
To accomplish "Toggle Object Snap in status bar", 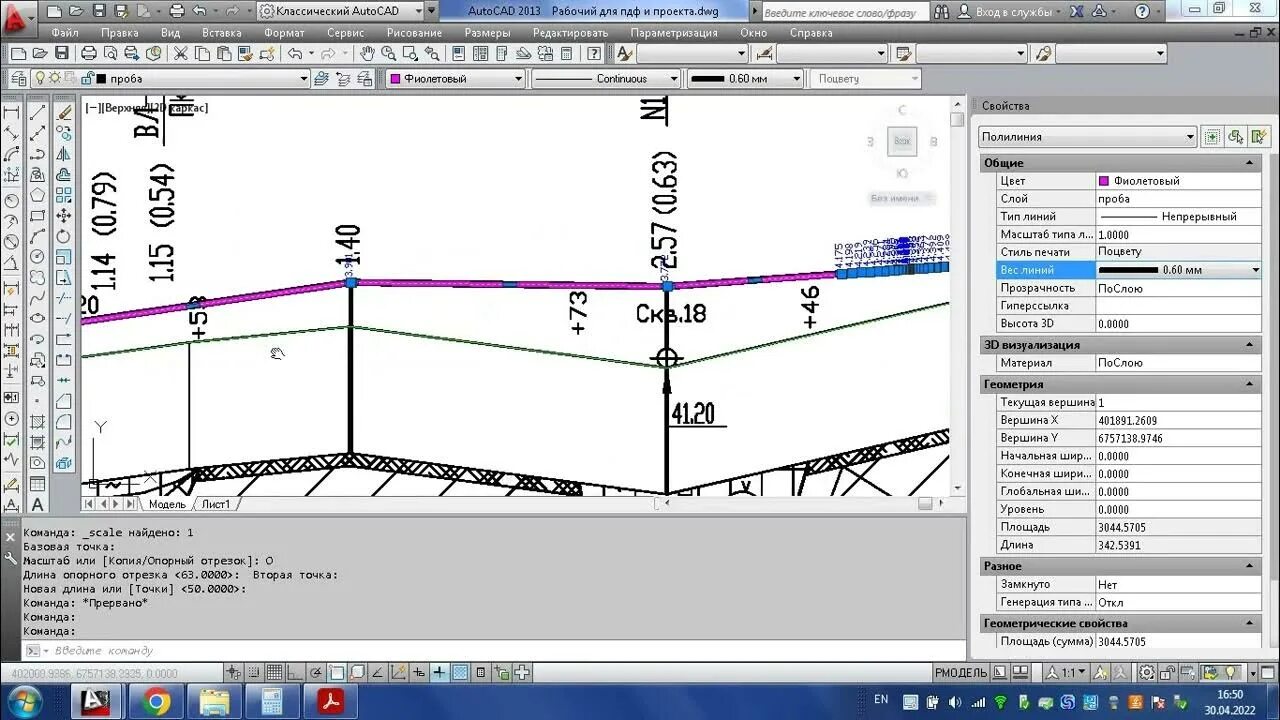I will 337,672.
